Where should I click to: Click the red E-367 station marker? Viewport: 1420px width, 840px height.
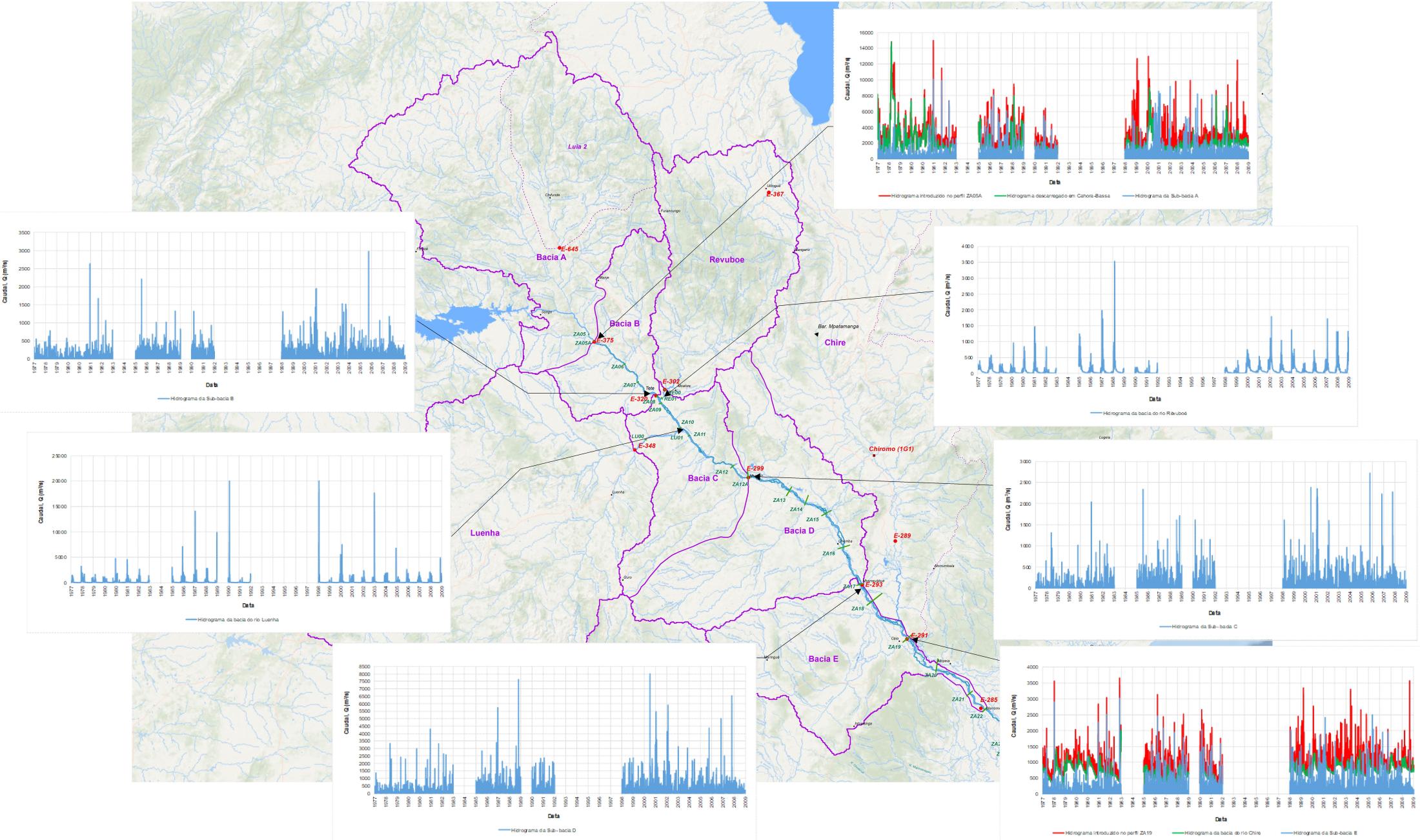coord(768,192)
